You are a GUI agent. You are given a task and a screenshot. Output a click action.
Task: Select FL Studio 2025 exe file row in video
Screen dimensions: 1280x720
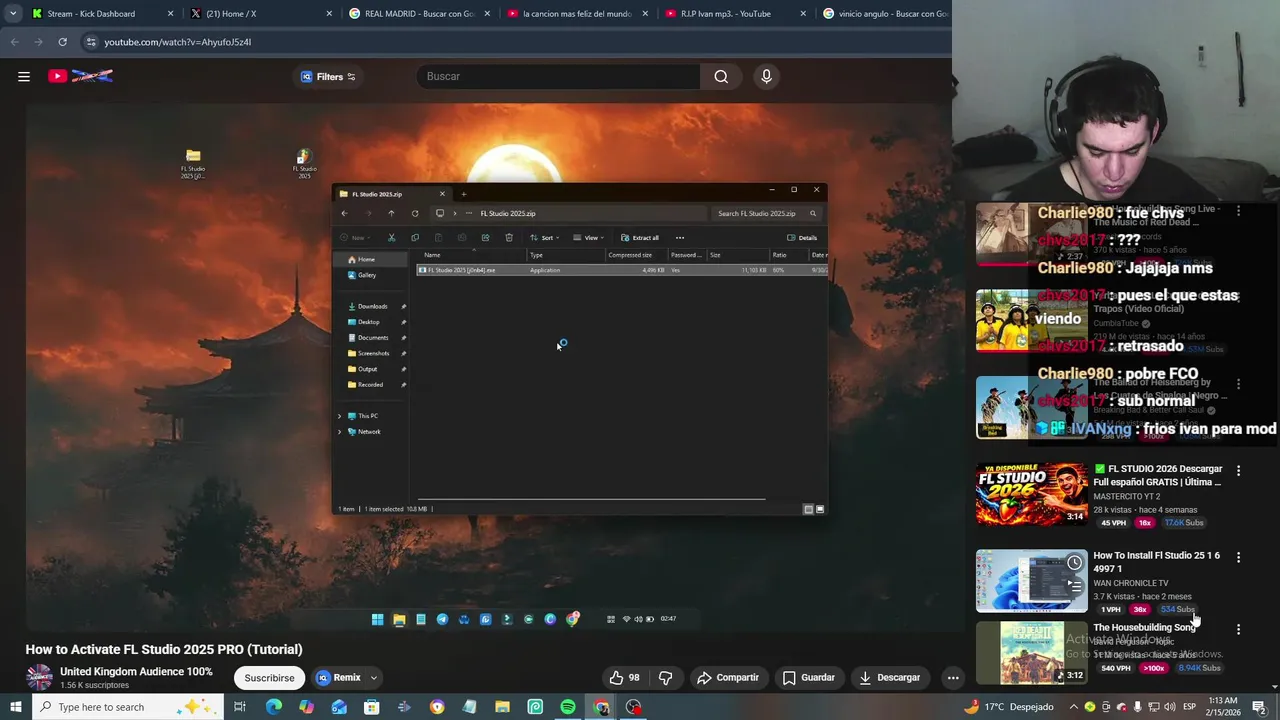pos(622,270)
